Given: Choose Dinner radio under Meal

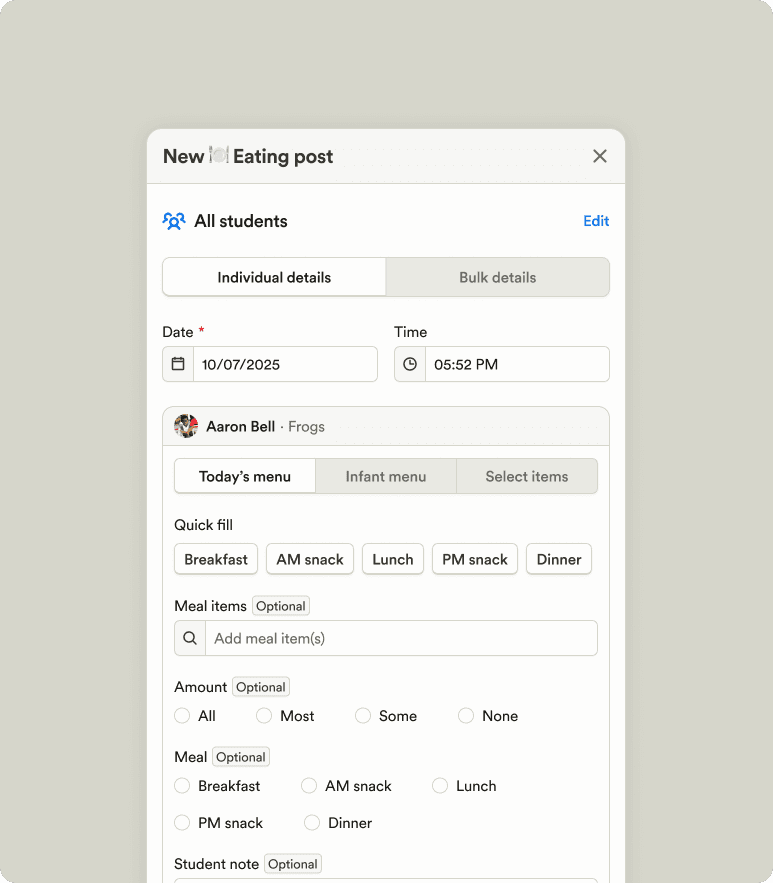Looking at the screenshot, I should click(x=312, y=823).
